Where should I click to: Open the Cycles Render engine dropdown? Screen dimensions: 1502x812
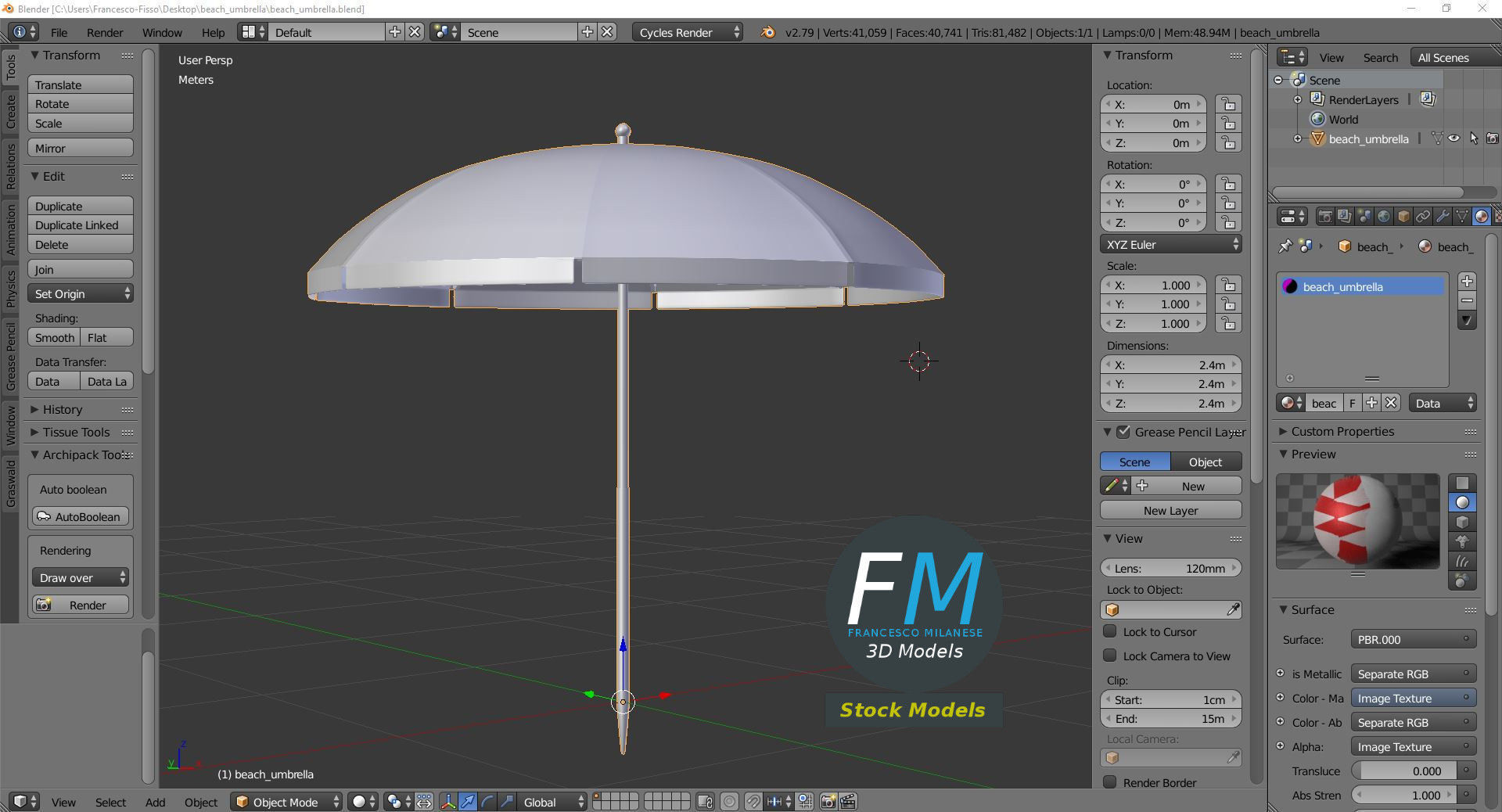click(687, 32)
